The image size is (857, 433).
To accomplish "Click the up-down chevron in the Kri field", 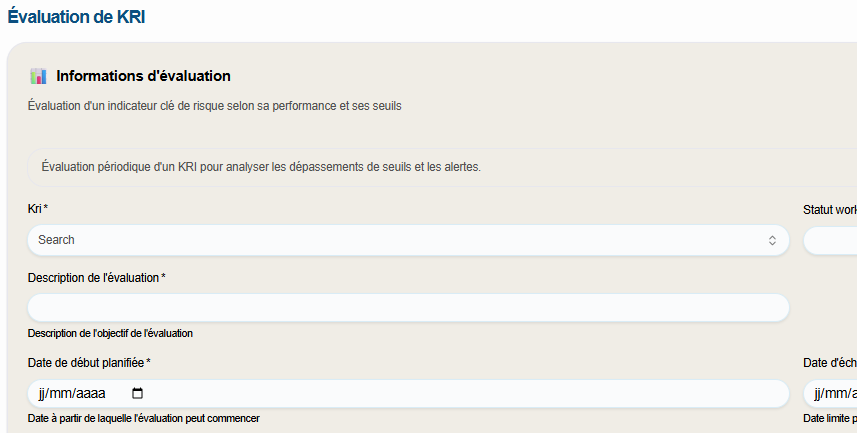I will point(772,240).
